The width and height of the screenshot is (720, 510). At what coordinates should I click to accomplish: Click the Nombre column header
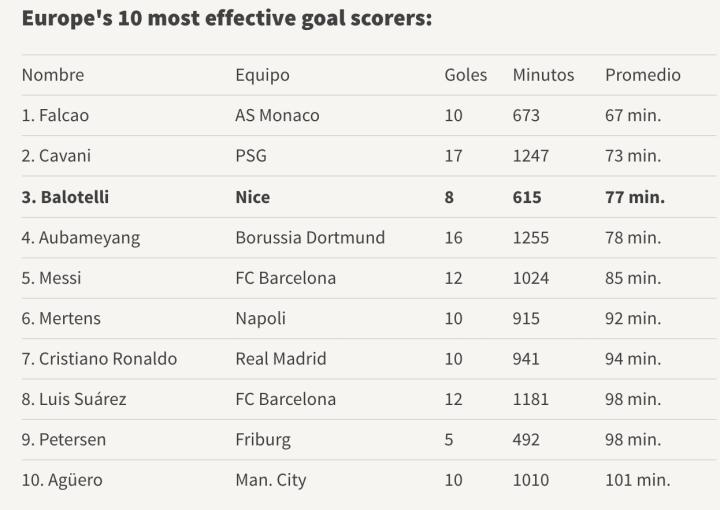pyautogui.click(x=53, y=75)
